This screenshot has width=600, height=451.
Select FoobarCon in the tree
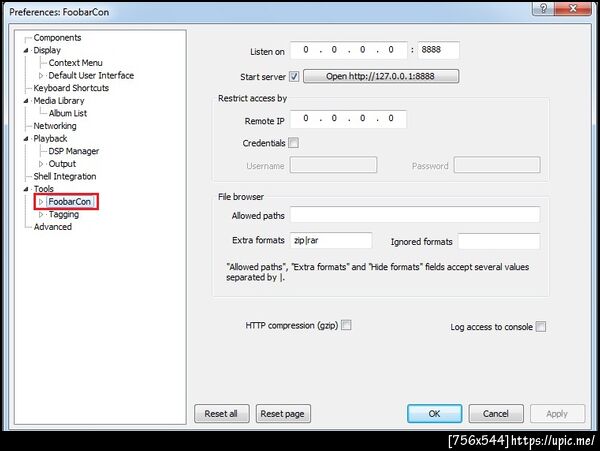pos(70,202)
